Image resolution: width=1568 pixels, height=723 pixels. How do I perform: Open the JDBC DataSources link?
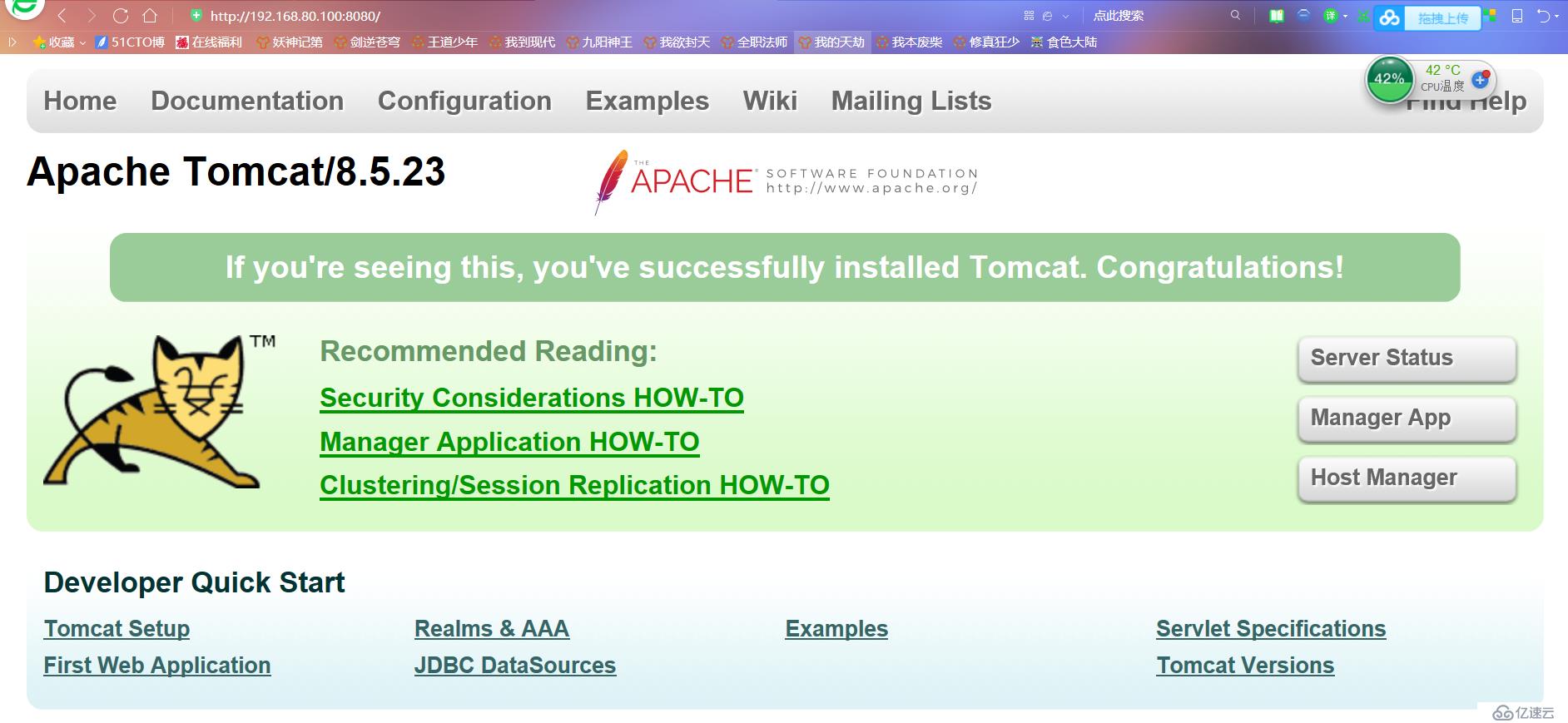(x=515, y=666)
